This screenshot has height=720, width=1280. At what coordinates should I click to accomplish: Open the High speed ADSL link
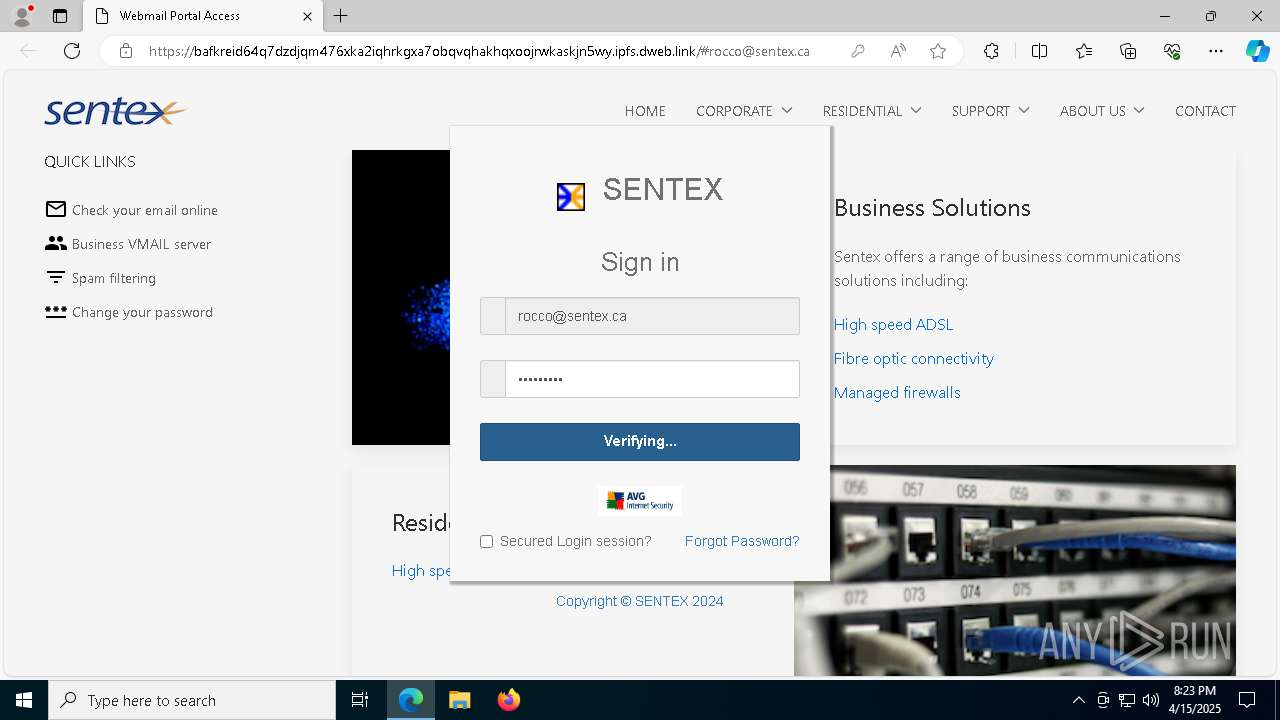point(893,324)
